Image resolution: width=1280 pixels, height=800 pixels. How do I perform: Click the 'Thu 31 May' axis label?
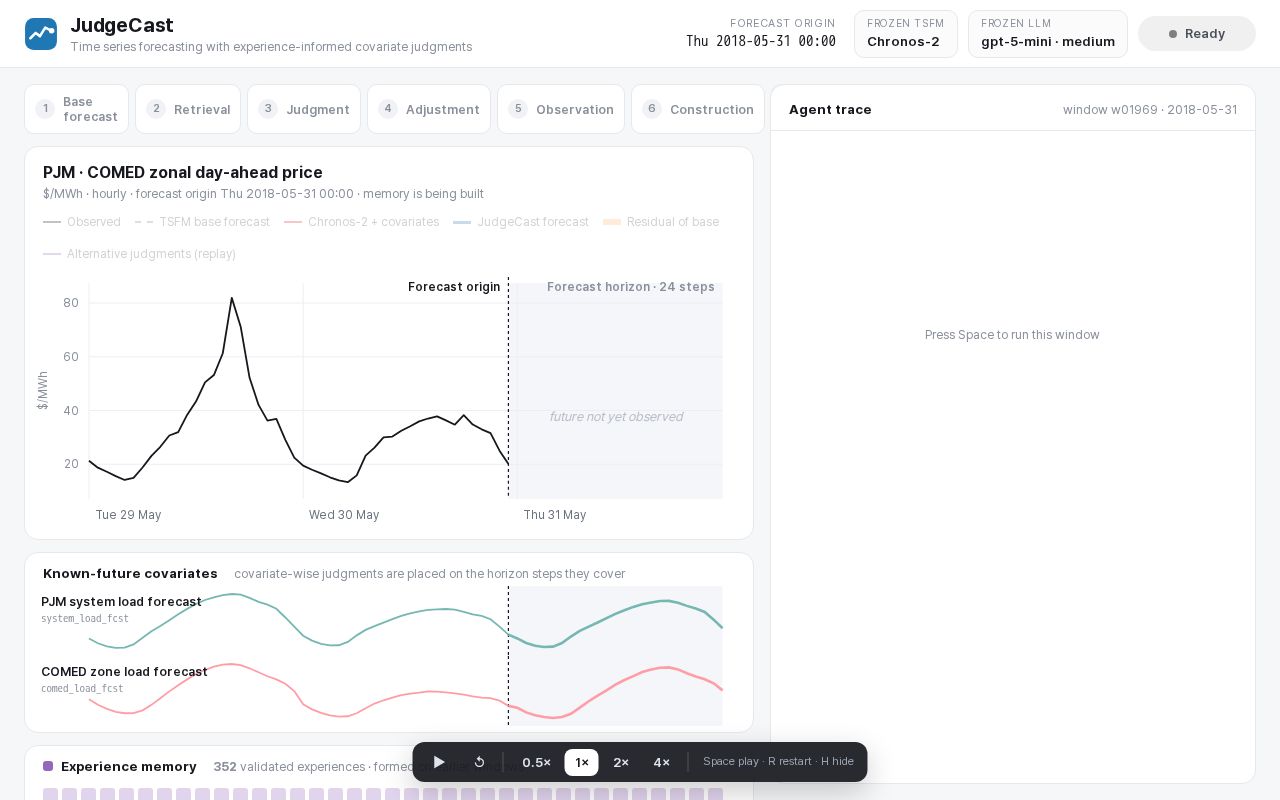555,515
